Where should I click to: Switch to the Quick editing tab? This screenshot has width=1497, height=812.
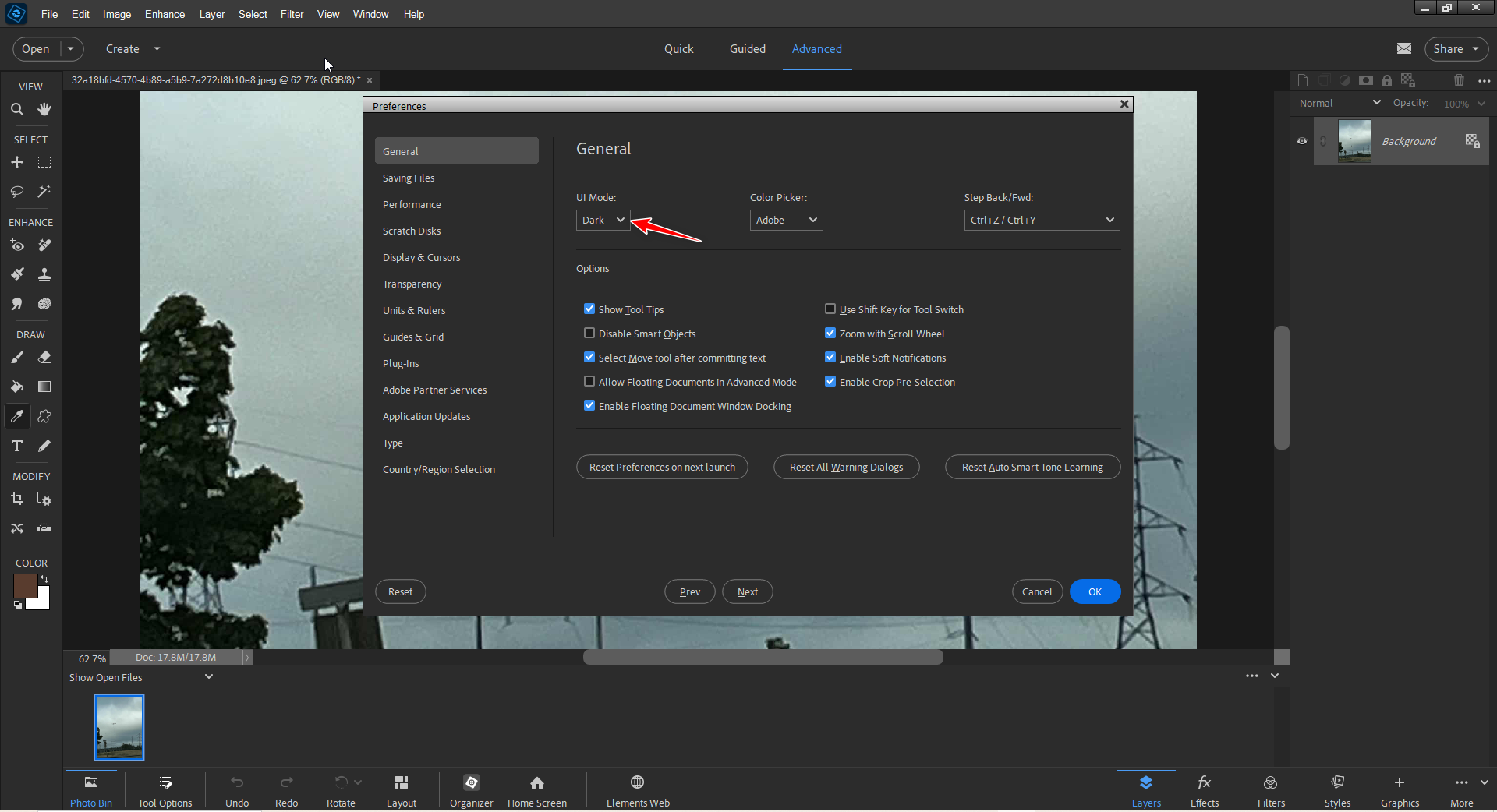(x=678, y=48)
